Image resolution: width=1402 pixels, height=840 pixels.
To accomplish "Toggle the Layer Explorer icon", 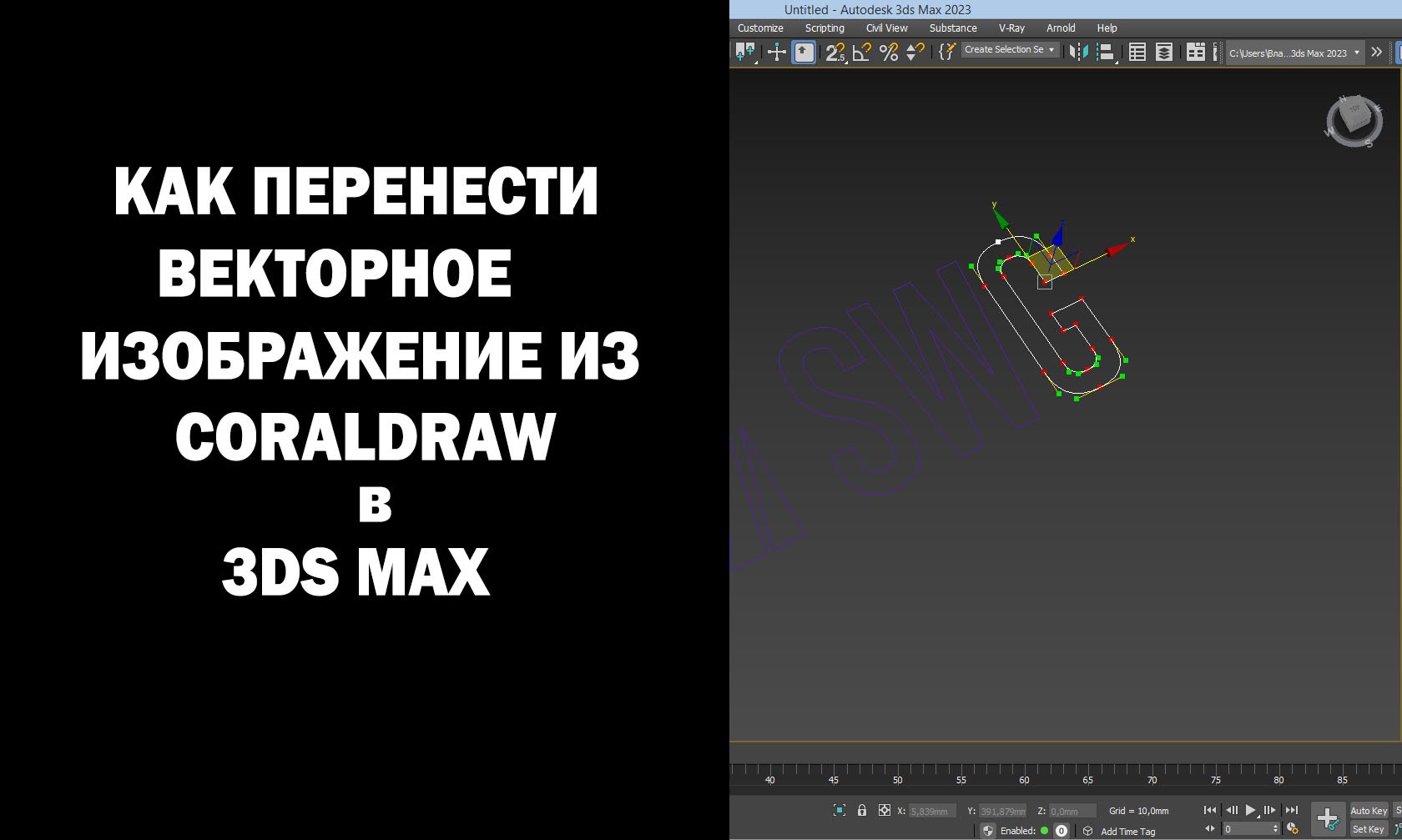I will (x=1163, y=53).
